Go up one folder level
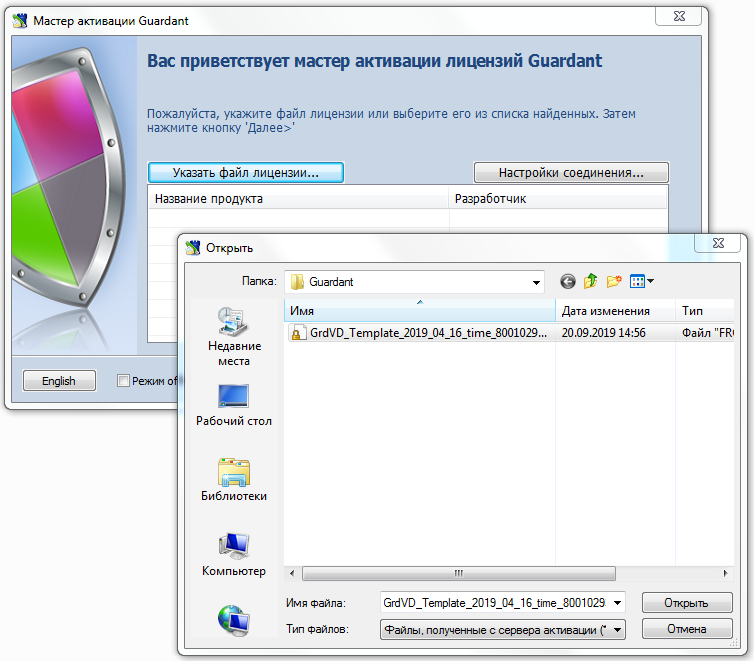 point(591,282)
